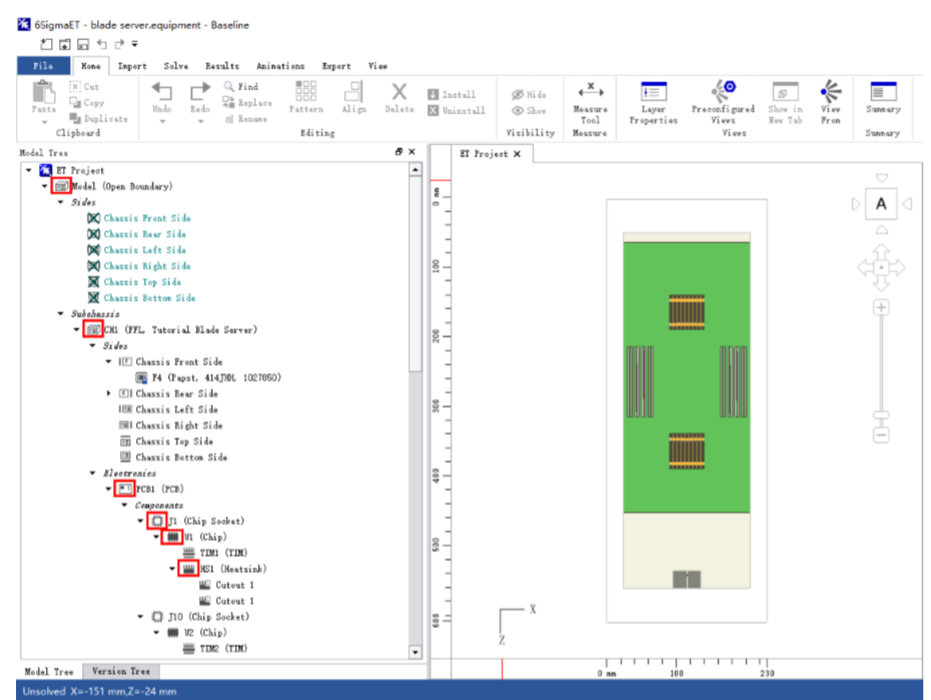Screen dimensions: 931x700
Task: Switch to the Solve ribbon tab
Action: coord(176,66)
